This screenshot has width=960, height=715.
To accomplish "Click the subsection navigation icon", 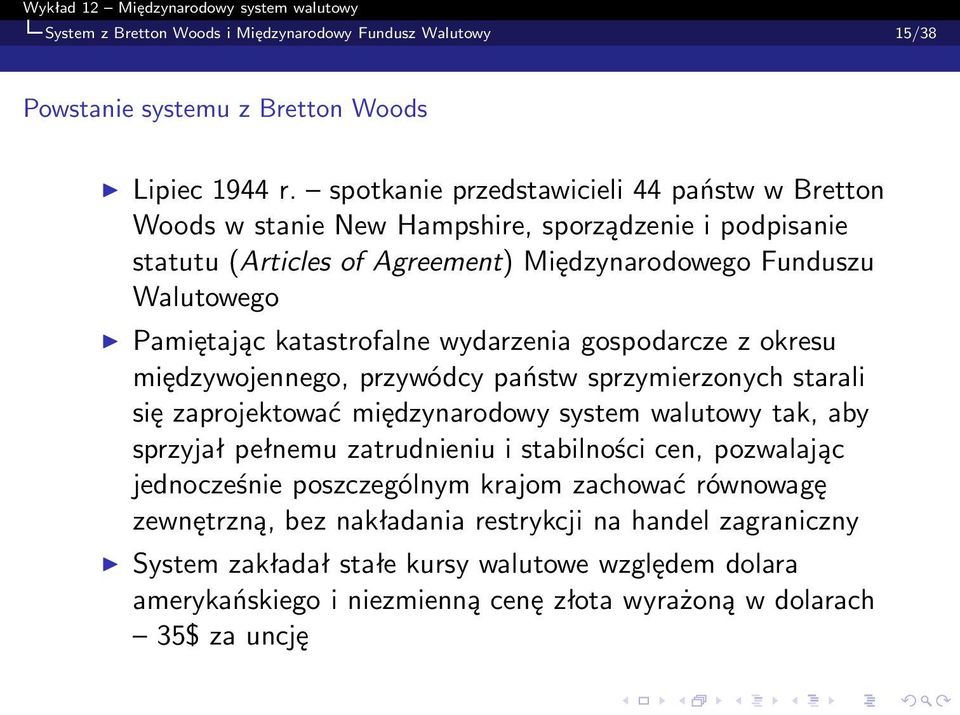I will coord(757,701).
